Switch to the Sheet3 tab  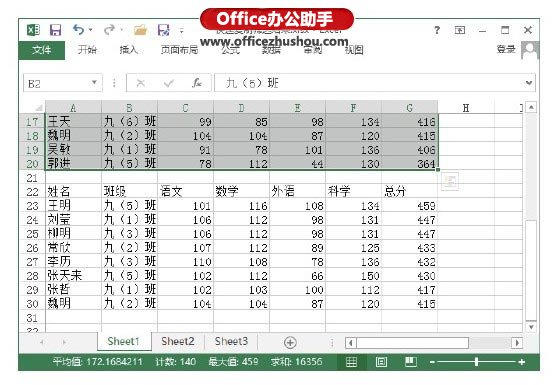(231, 341)
